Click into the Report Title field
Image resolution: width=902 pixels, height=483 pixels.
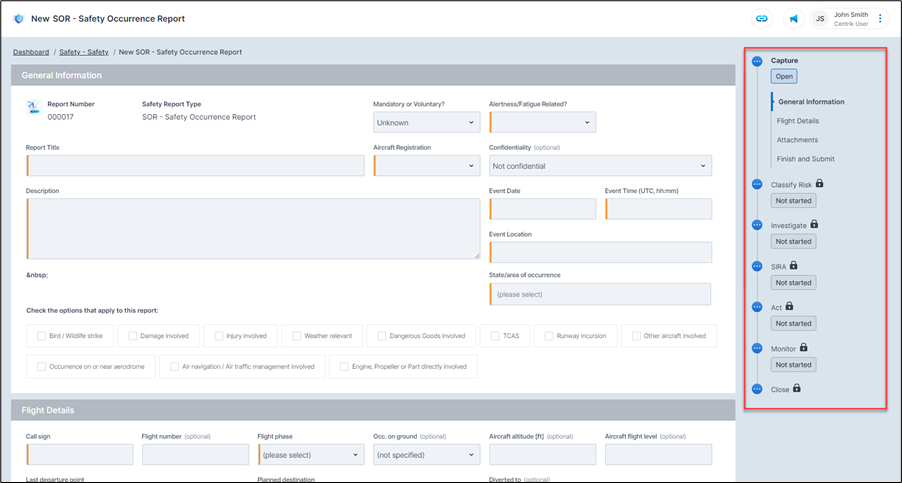click(195, 166)
